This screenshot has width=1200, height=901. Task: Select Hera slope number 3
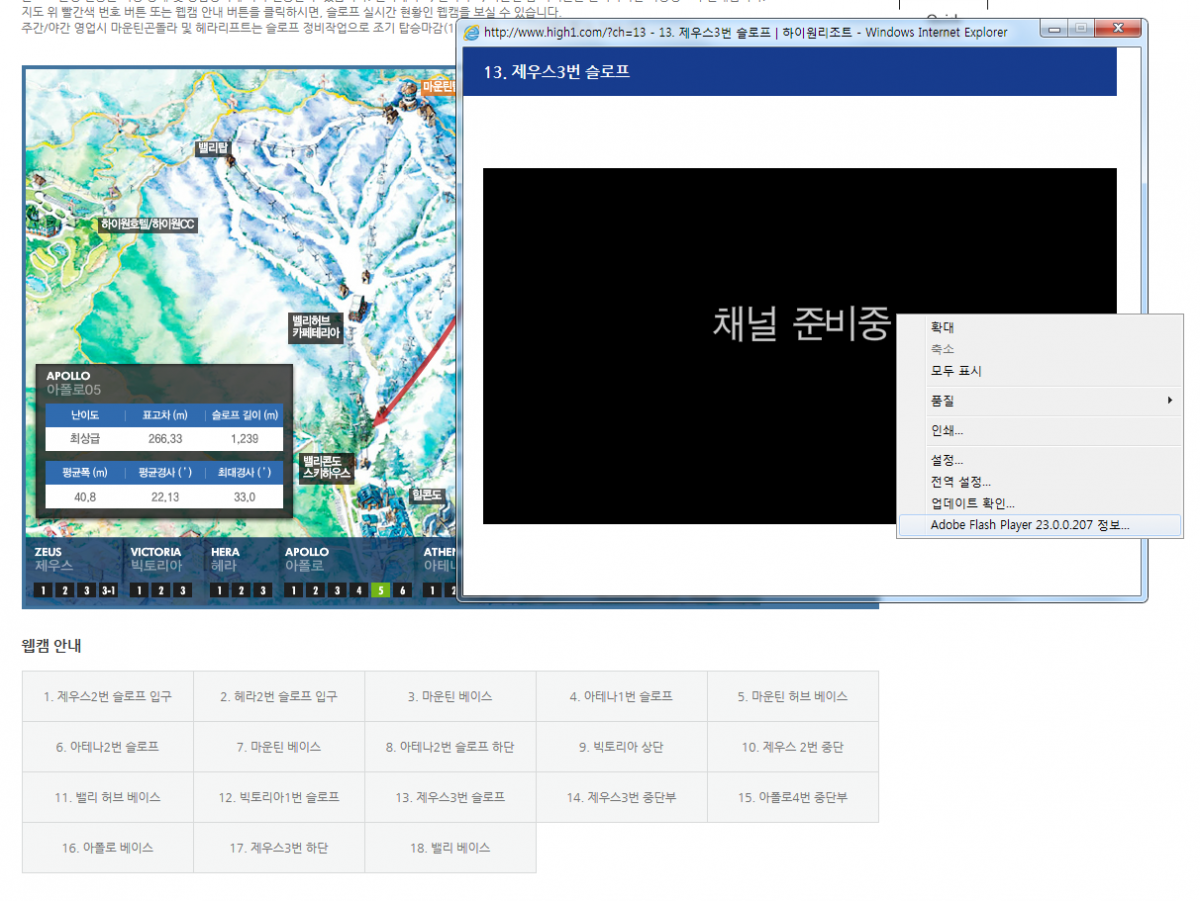tap(262, 590)
